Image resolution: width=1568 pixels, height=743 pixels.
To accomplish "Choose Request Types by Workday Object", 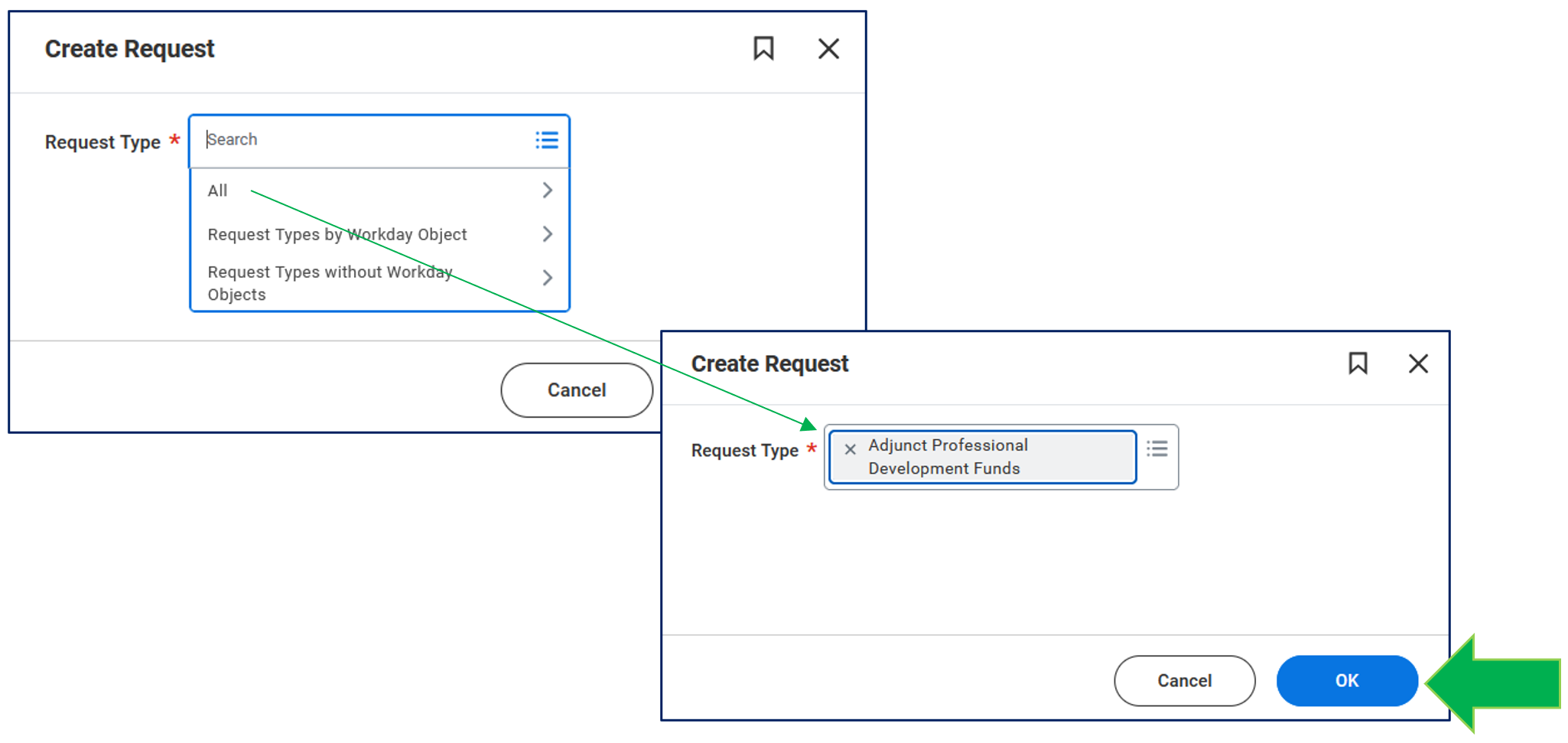I will [379, 234].
